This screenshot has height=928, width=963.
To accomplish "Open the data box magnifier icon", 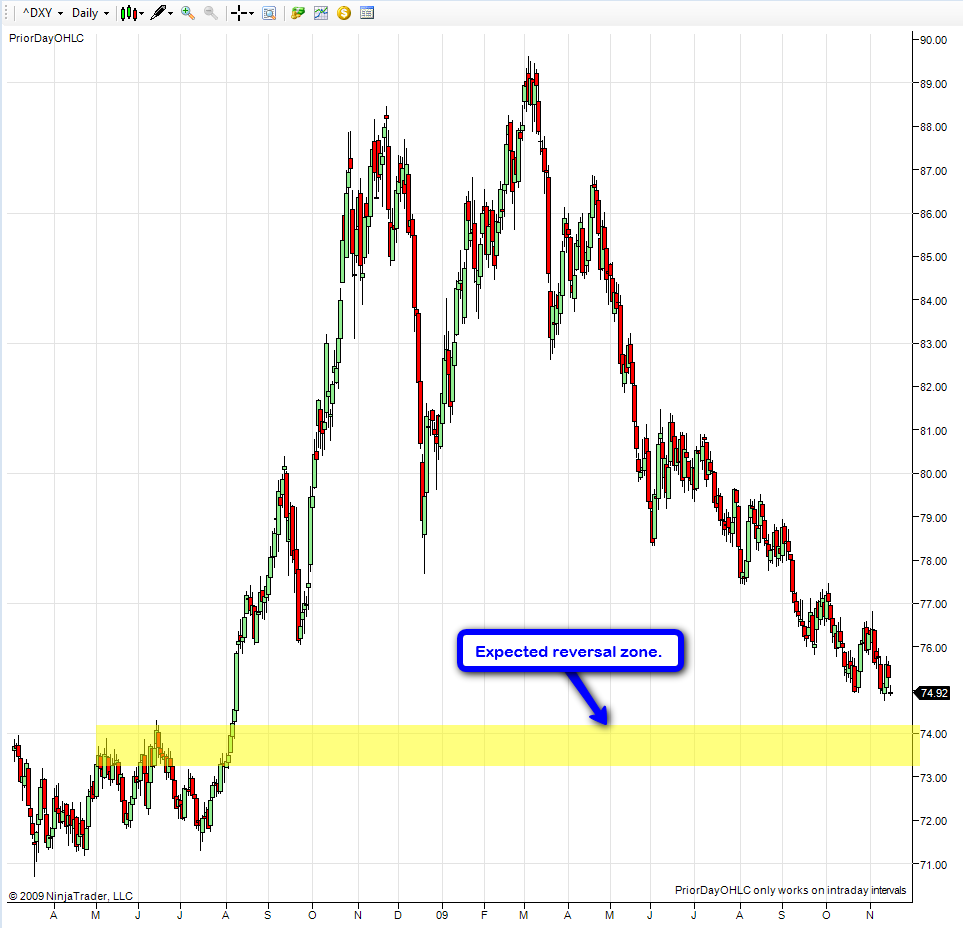I will point(269,13).
